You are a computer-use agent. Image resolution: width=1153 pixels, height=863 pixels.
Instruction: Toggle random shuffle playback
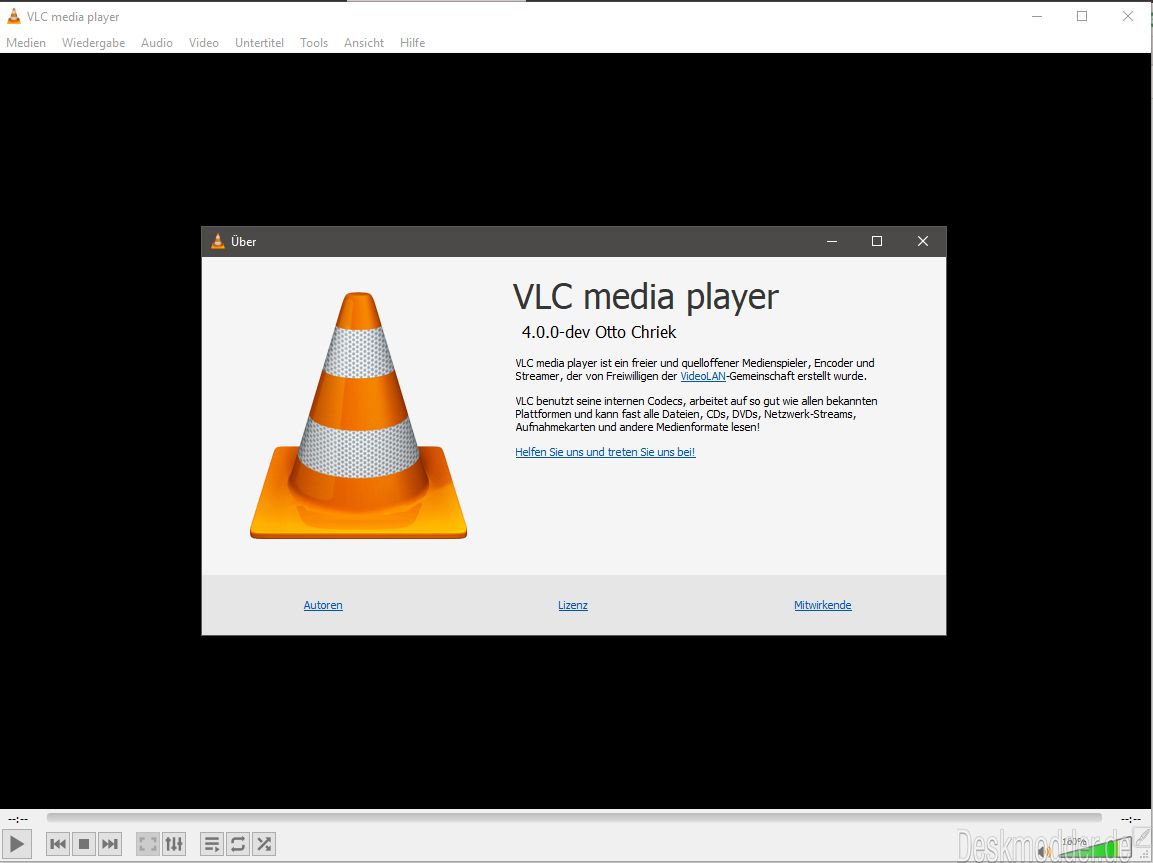click(x=263, y=844)
